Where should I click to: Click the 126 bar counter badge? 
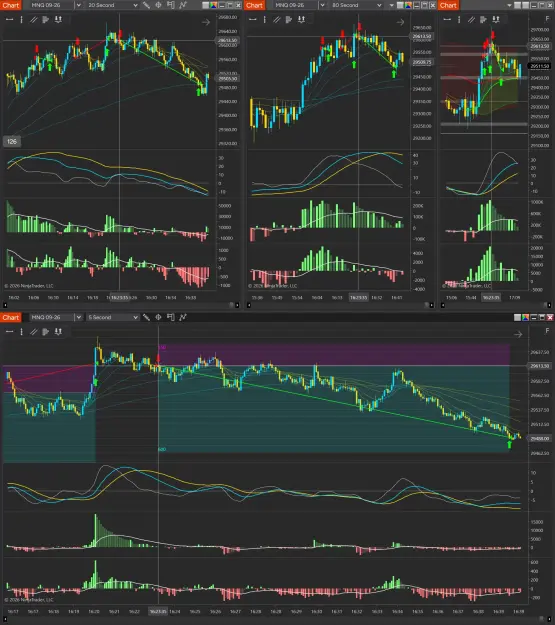(x=12, y=142)
